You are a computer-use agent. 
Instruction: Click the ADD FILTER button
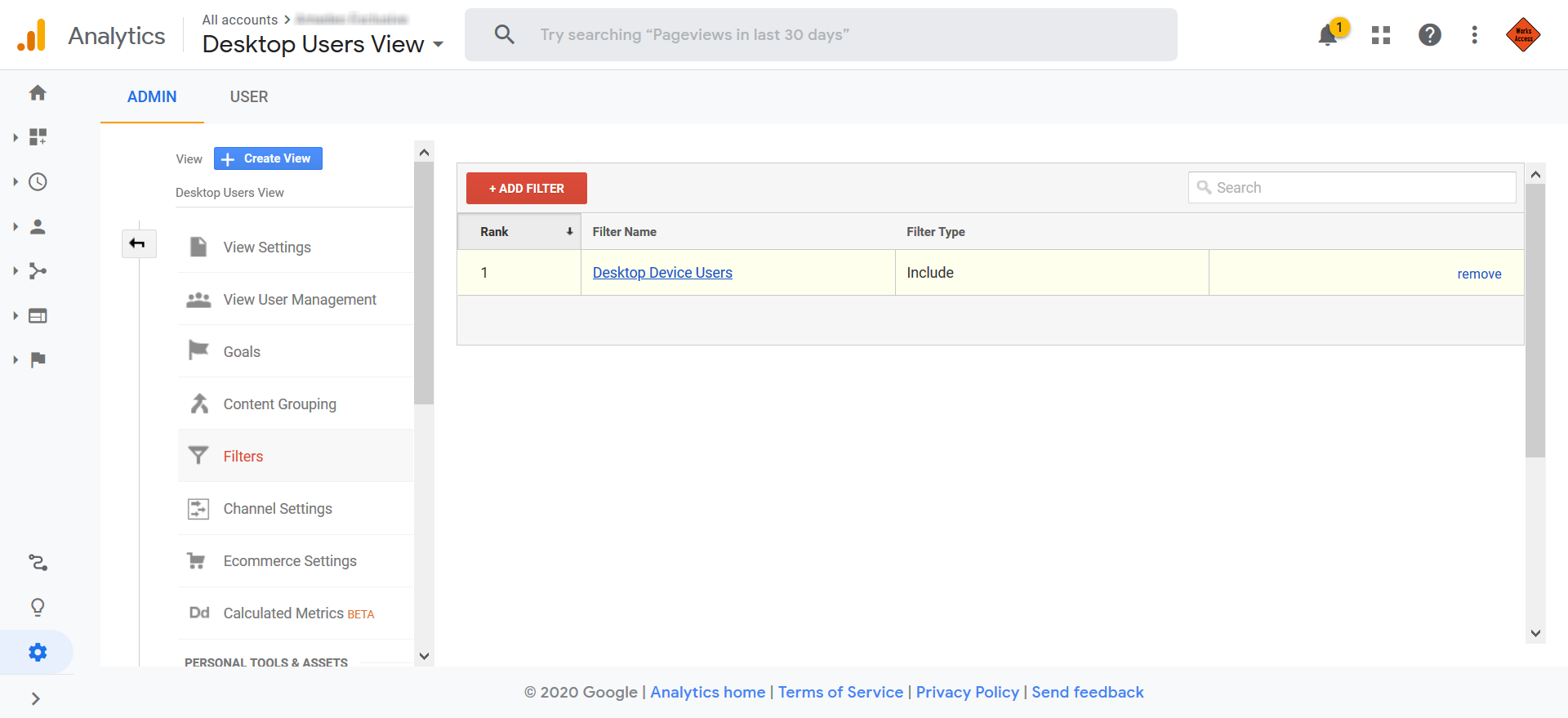tap(527, 188)
